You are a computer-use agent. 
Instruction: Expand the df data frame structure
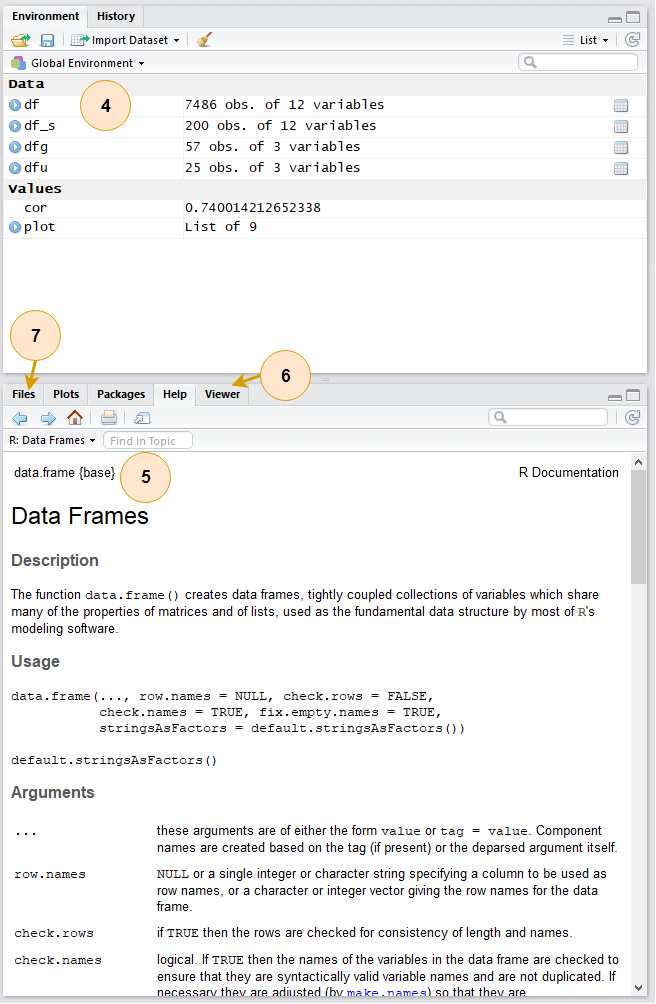coord(15,105)
